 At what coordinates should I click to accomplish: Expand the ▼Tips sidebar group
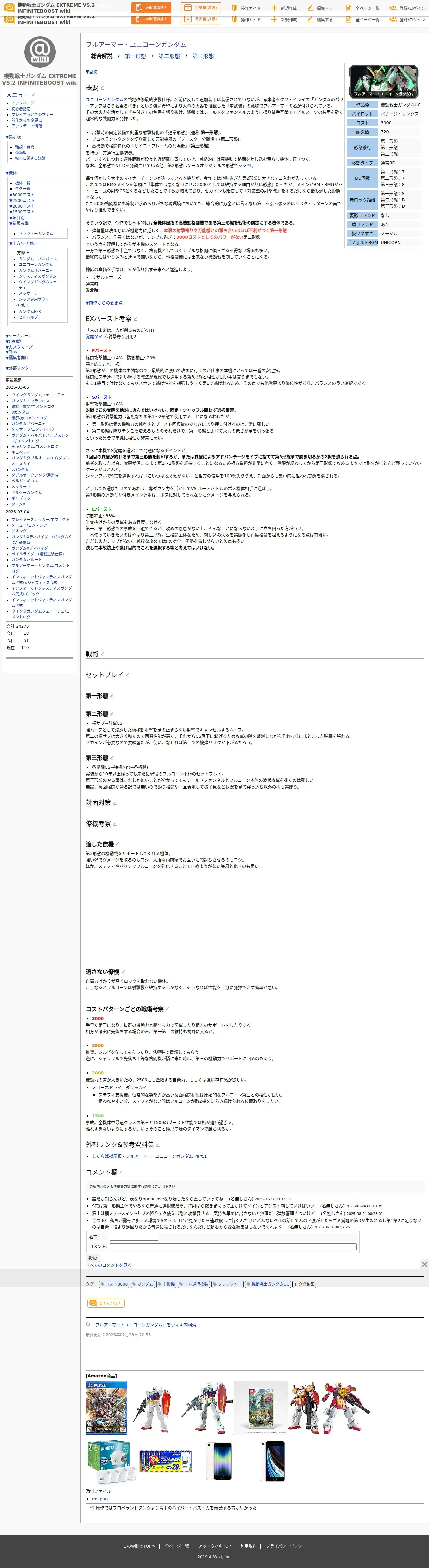pos(12,352)
